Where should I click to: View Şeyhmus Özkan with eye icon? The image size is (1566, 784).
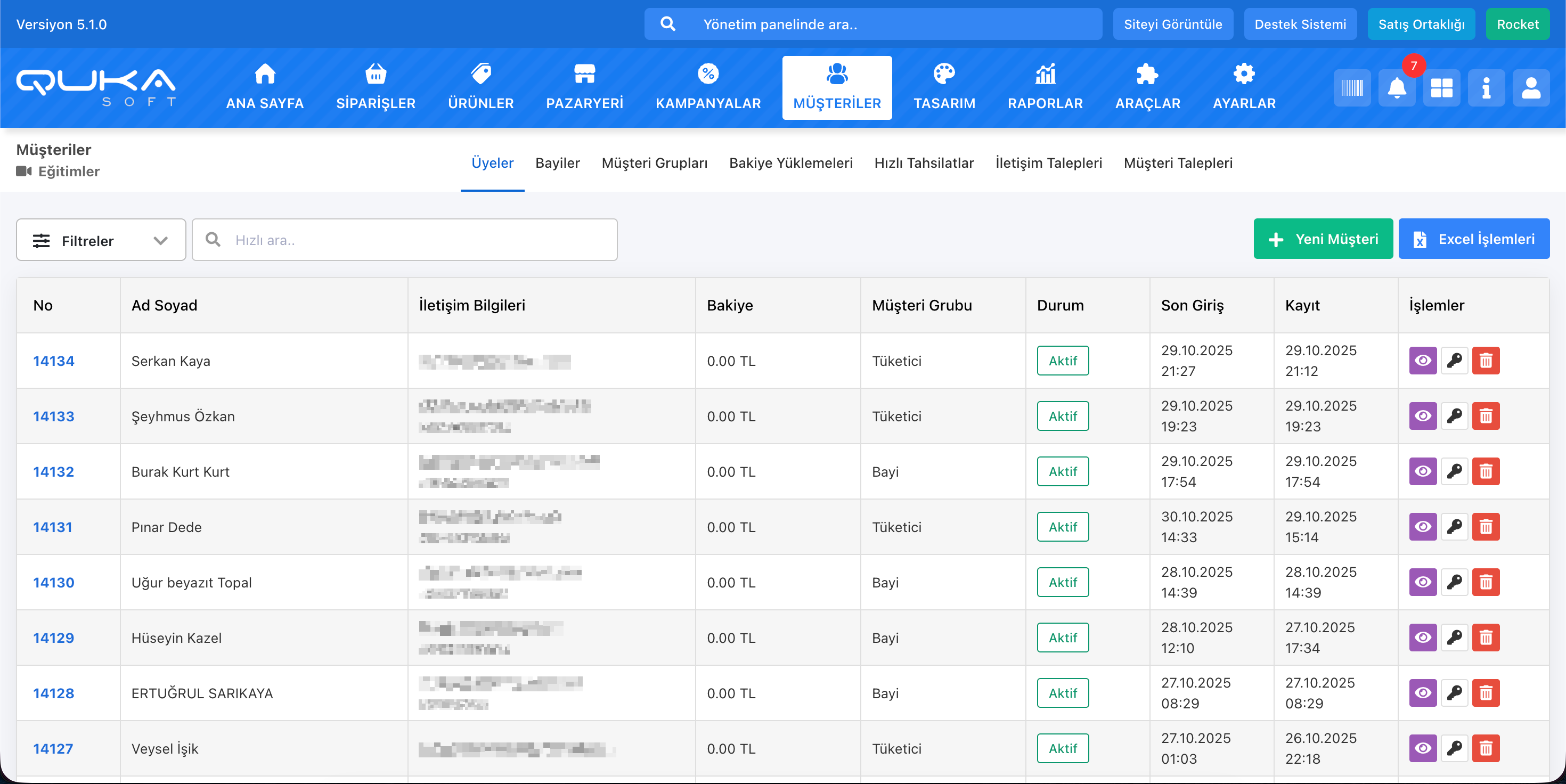click(1423, 416)
